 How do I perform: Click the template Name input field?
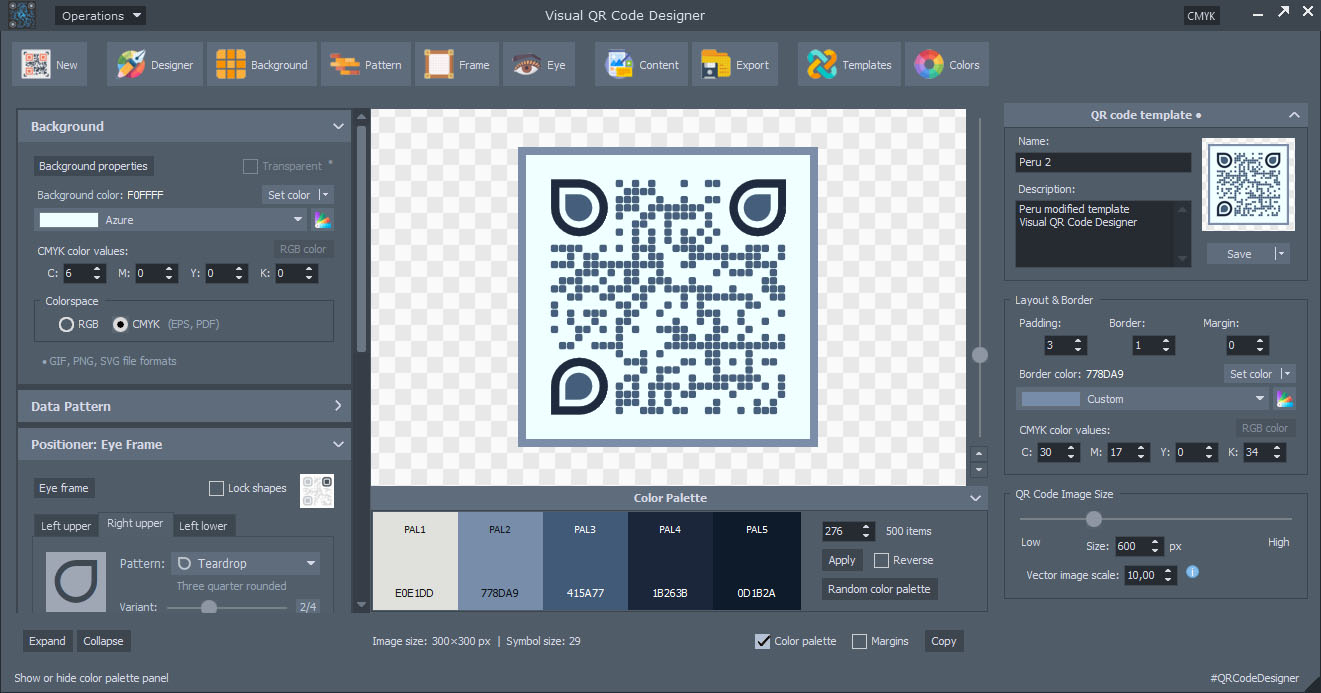coord(1103,161)
